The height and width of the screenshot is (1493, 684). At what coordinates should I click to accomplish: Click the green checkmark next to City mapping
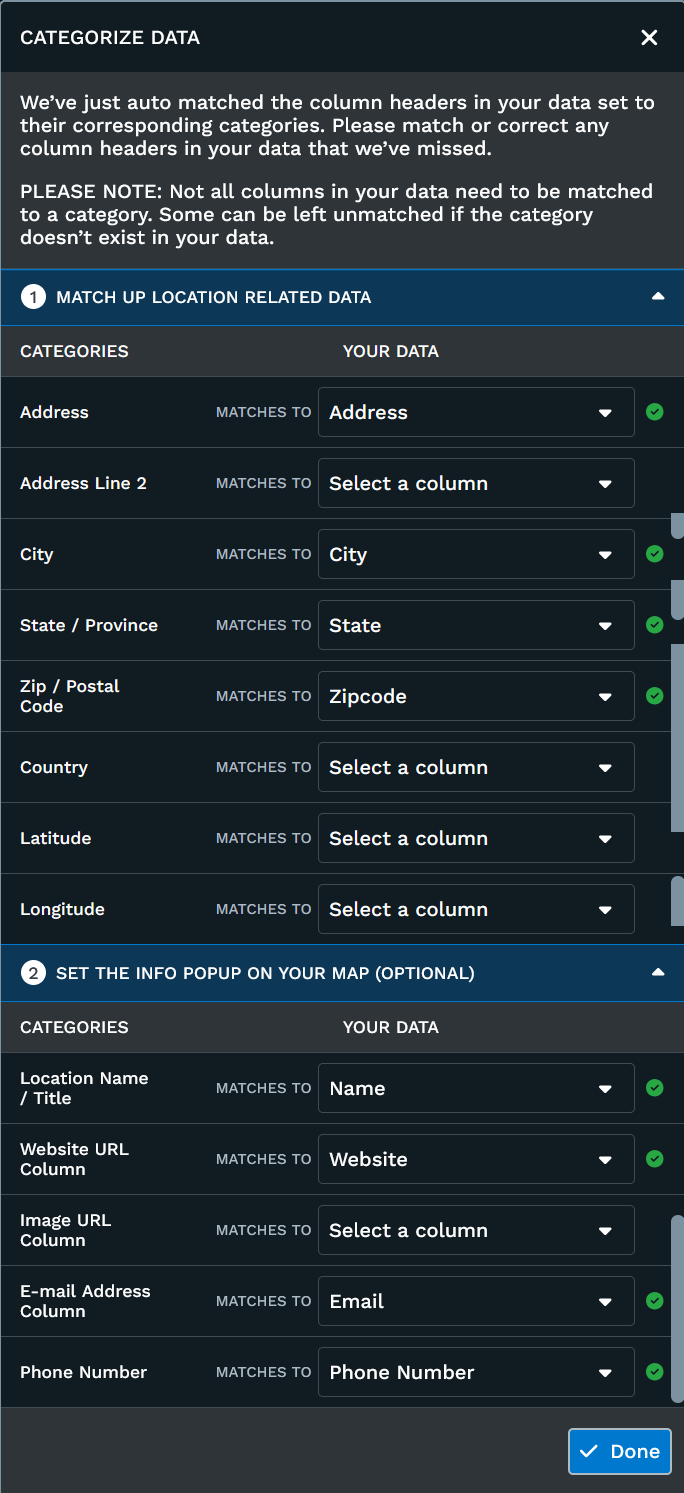pos(655,554)
